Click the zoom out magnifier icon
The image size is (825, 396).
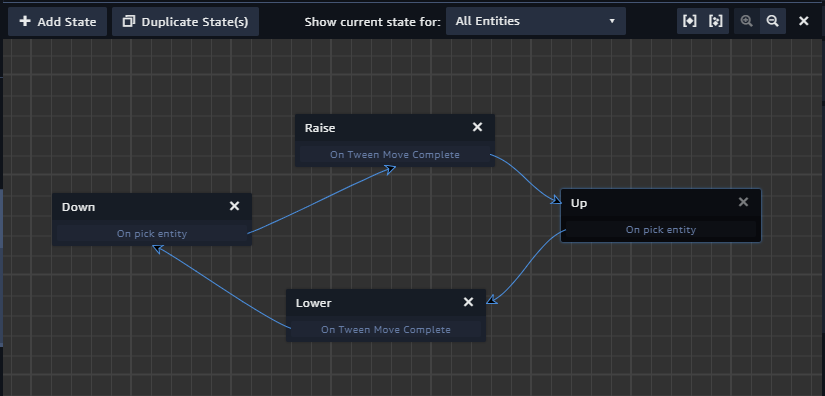click(772, 21)
